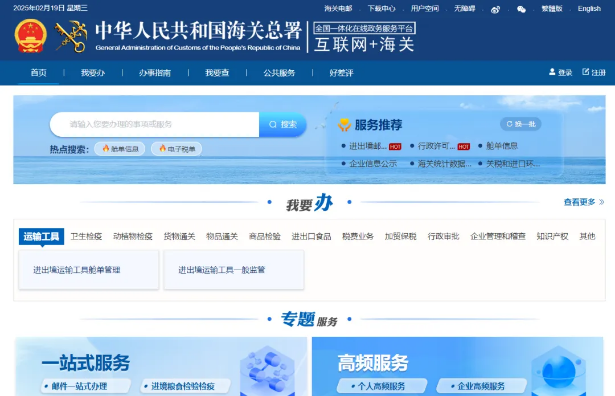Open 办事指南 navigation item
This screenshot has width=615, height=396.
pos(155,73)
